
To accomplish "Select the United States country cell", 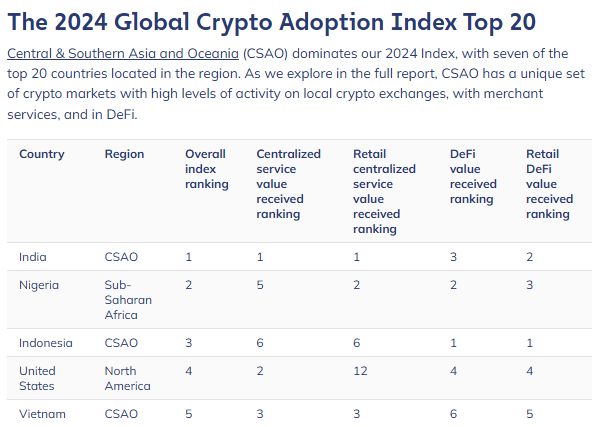I will tap(37, 378).
